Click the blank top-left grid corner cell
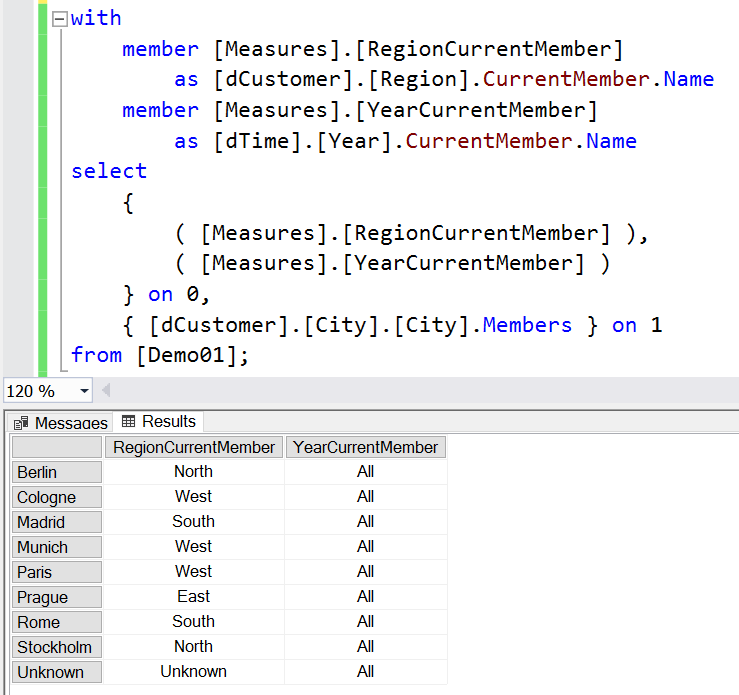This screenshot has width=739, height=695. 57,447
